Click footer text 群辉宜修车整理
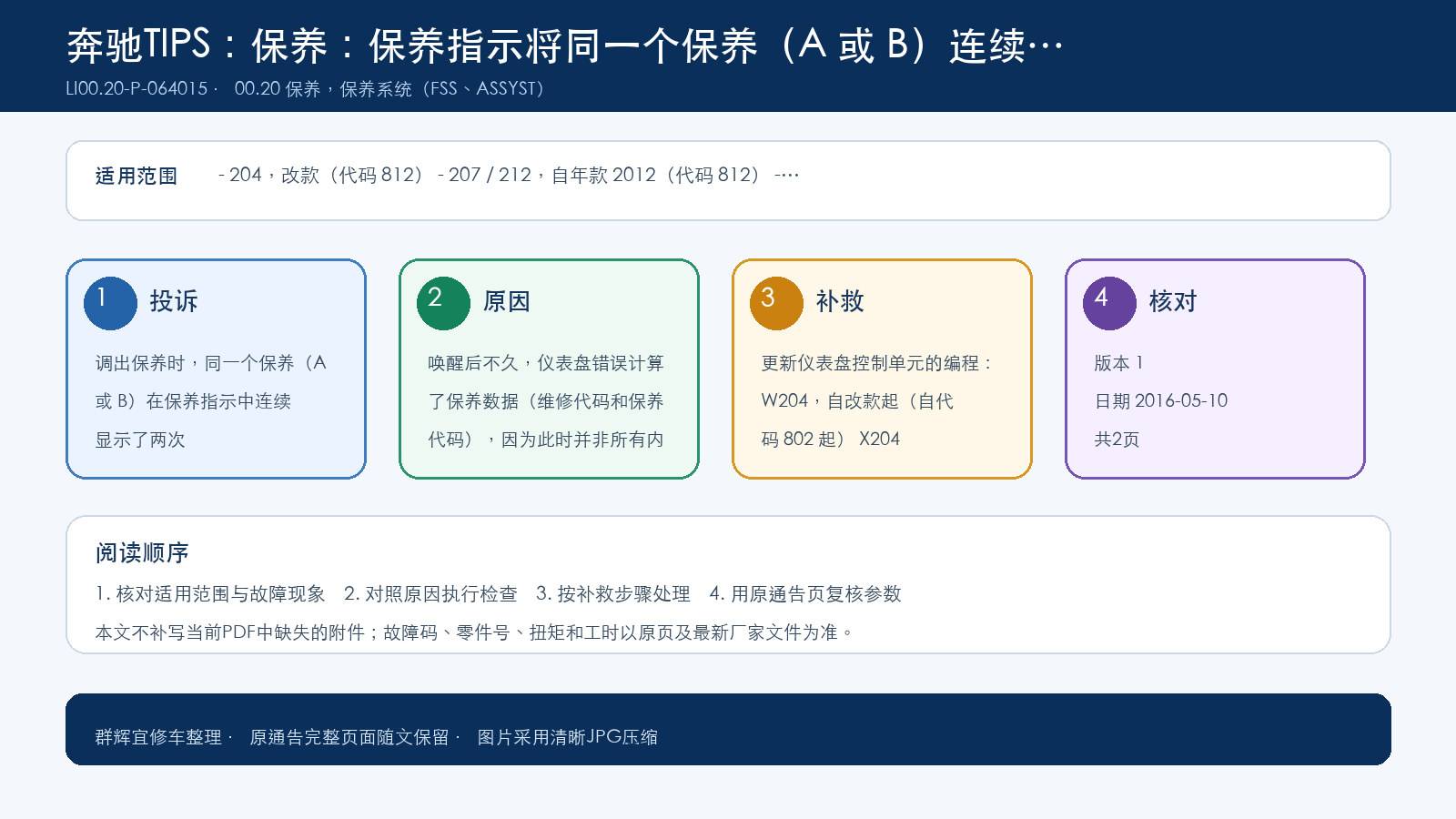 click(x=158, y=737)
